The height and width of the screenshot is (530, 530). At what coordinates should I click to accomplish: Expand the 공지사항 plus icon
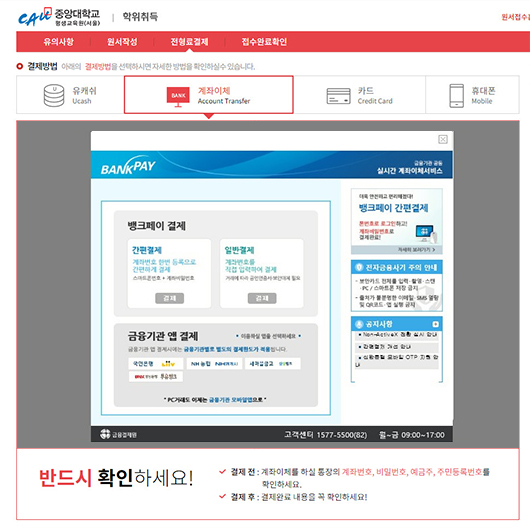point(435,324)
